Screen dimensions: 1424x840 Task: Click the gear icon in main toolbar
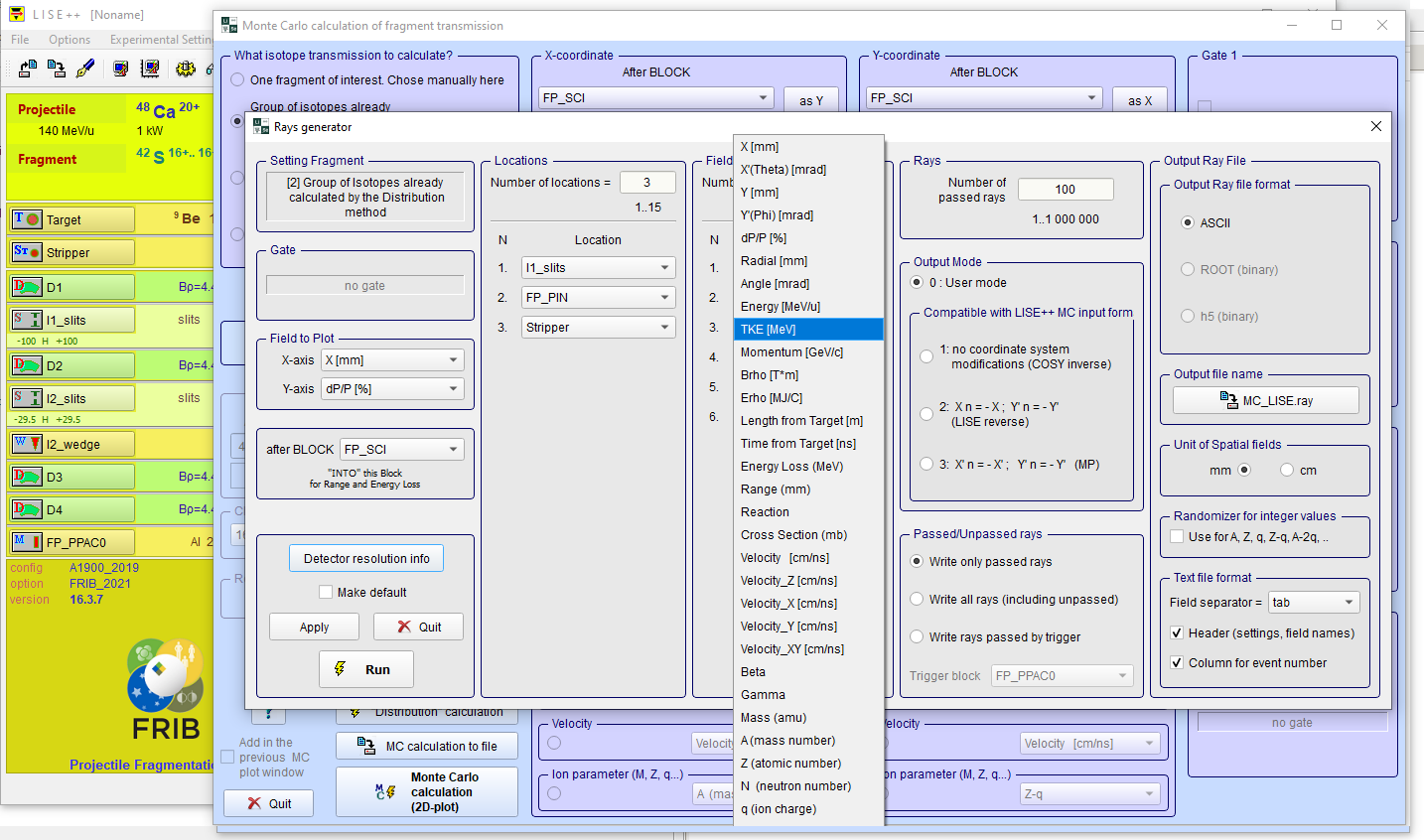pyautogui.click(x=185, y=69)
